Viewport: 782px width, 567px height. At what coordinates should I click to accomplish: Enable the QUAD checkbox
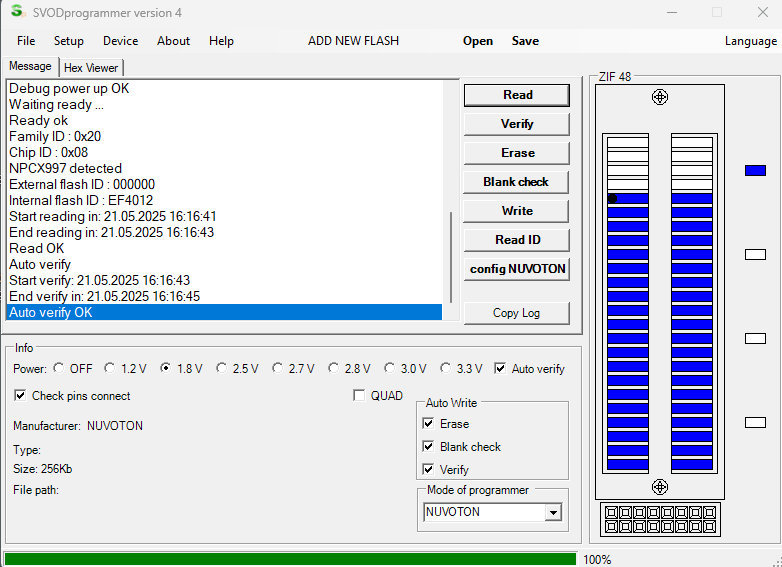(360, 396)
